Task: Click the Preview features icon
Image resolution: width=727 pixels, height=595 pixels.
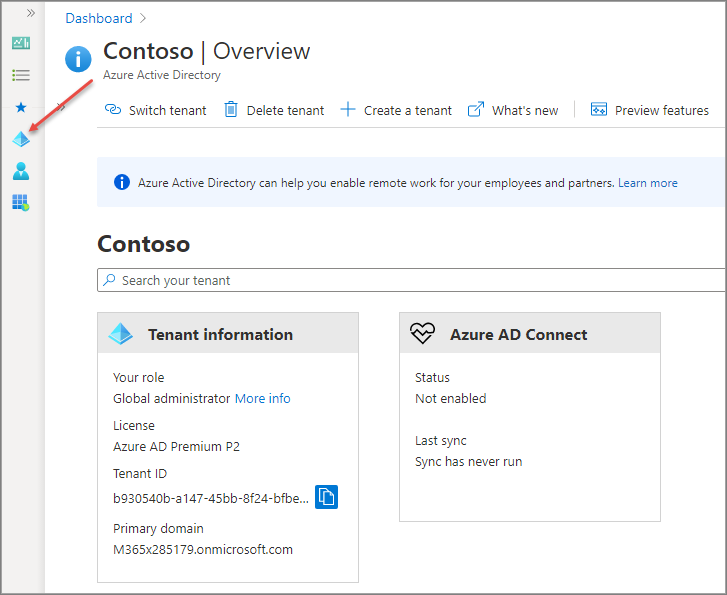Action: point(599,109)
